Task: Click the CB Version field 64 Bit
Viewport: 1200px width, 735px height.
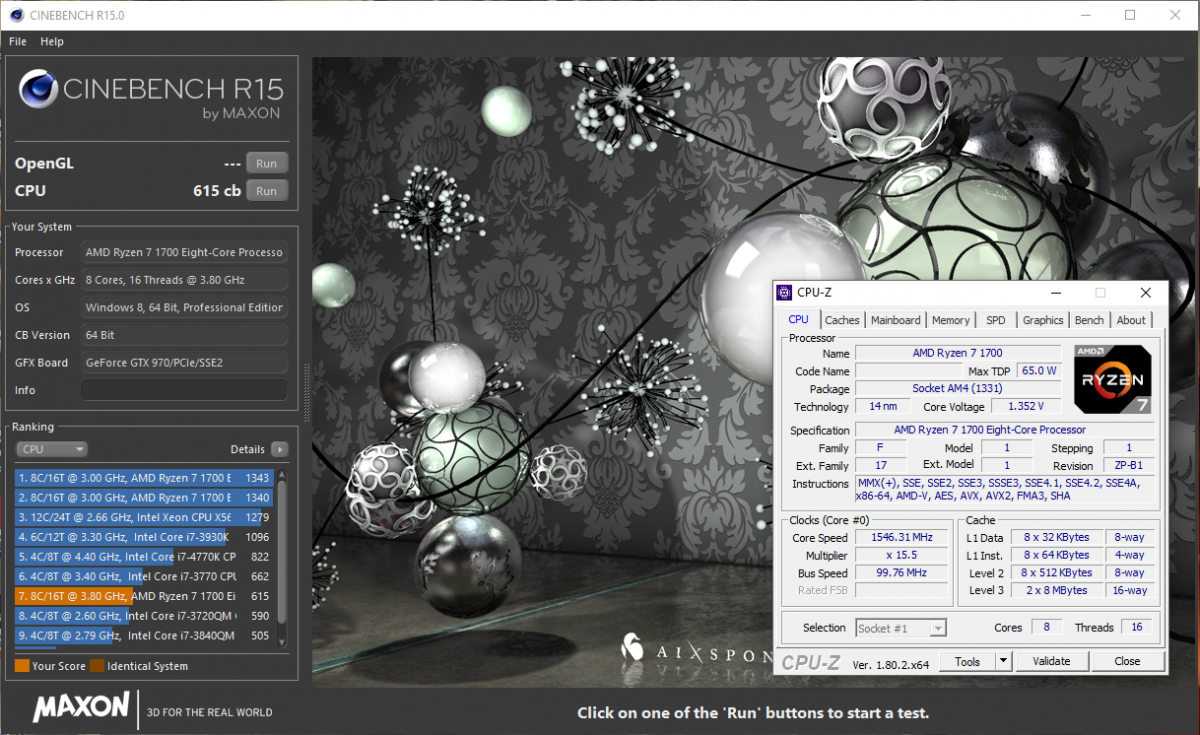Action: pyautogui.click(x=184, y=335)
